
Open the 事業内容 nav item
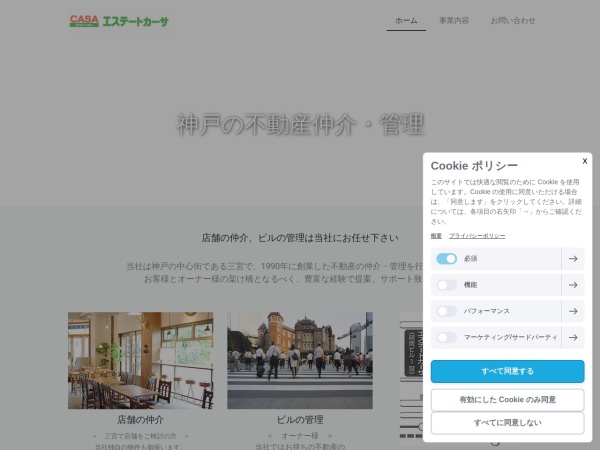(x=454, y=21)
